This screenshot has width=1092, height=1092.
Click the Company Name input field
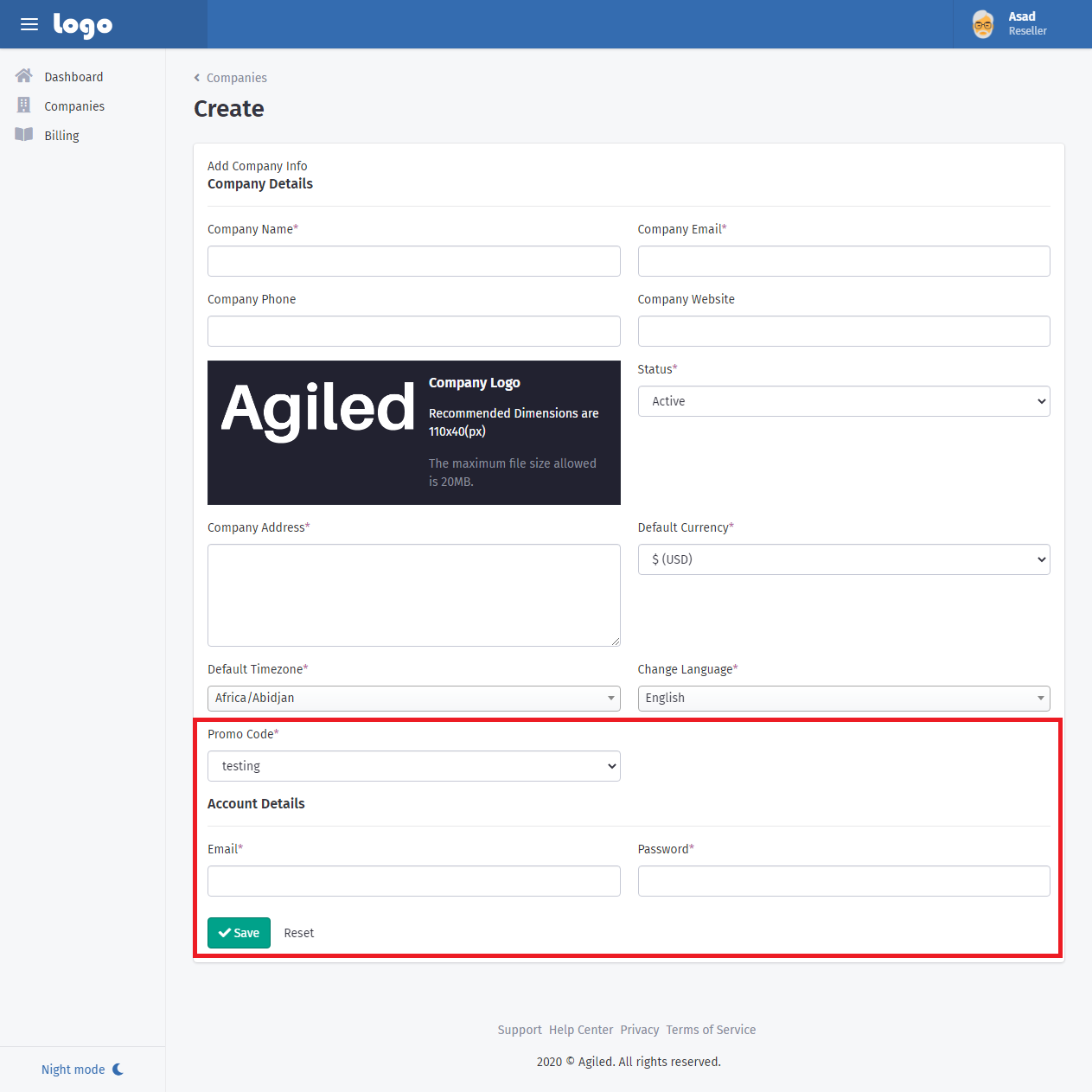click(x=413, y=261)
